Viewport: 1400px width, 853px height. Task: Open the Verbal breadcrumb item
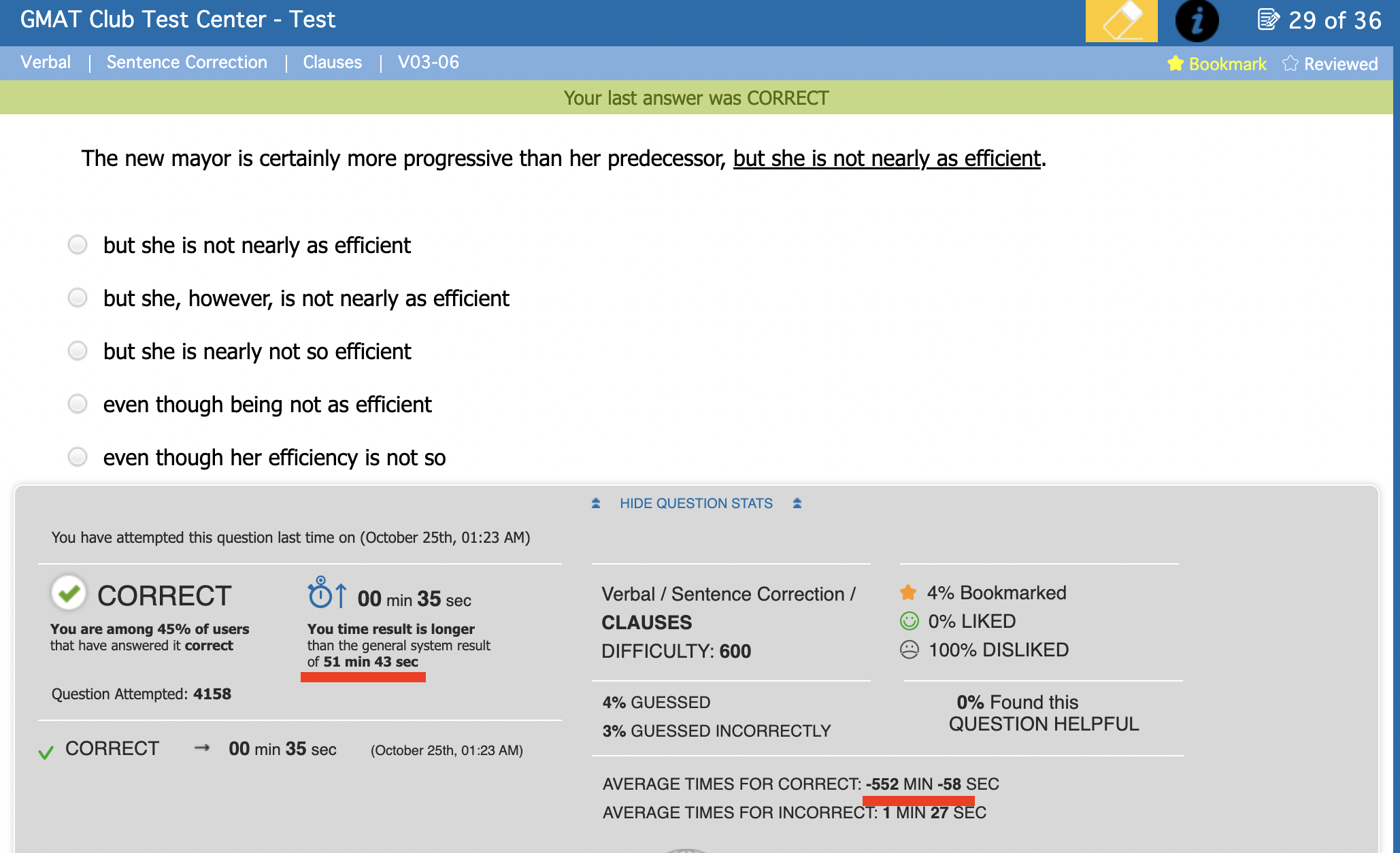point(46,63)
